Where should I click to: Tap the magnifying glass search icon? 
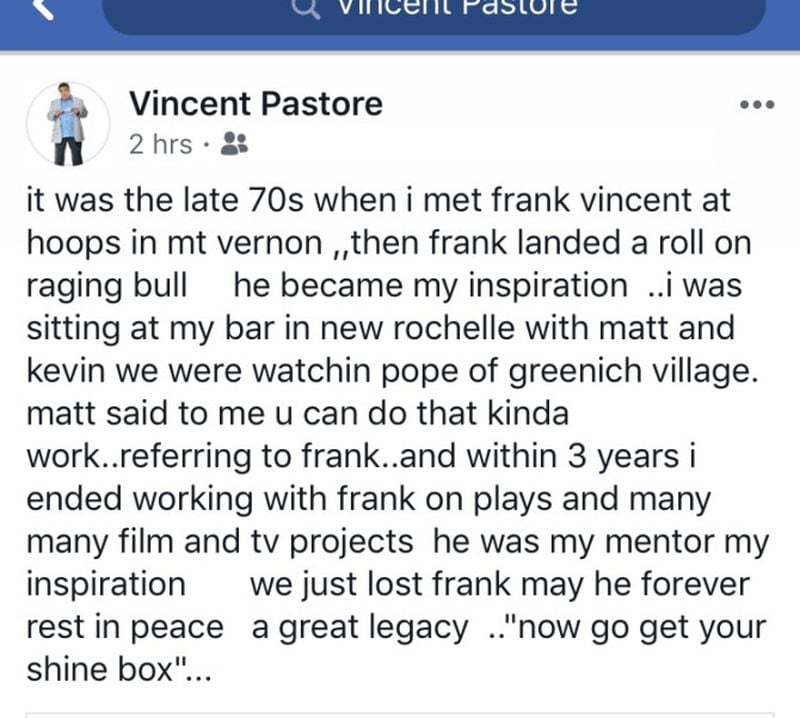305,8
